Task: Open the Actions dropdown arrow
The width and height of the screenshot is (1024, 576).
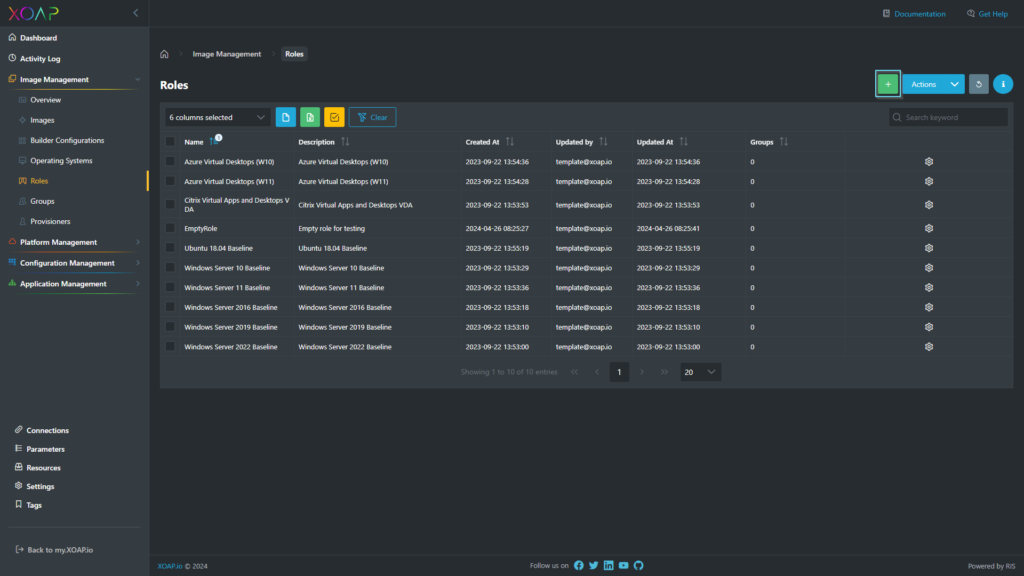Action: point(954,84)
